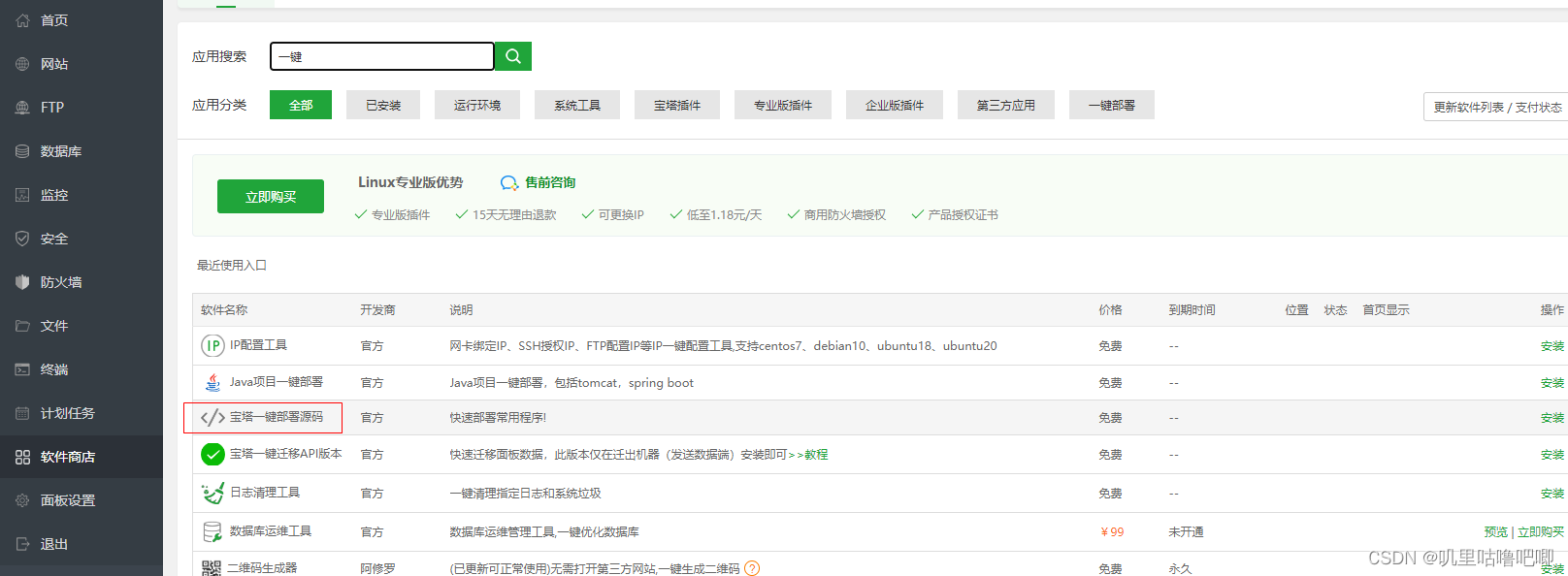Screen dimensions: 1568x576
Task: Click the 售前咨询 chat bubble icon
Action: click(509, 182)
